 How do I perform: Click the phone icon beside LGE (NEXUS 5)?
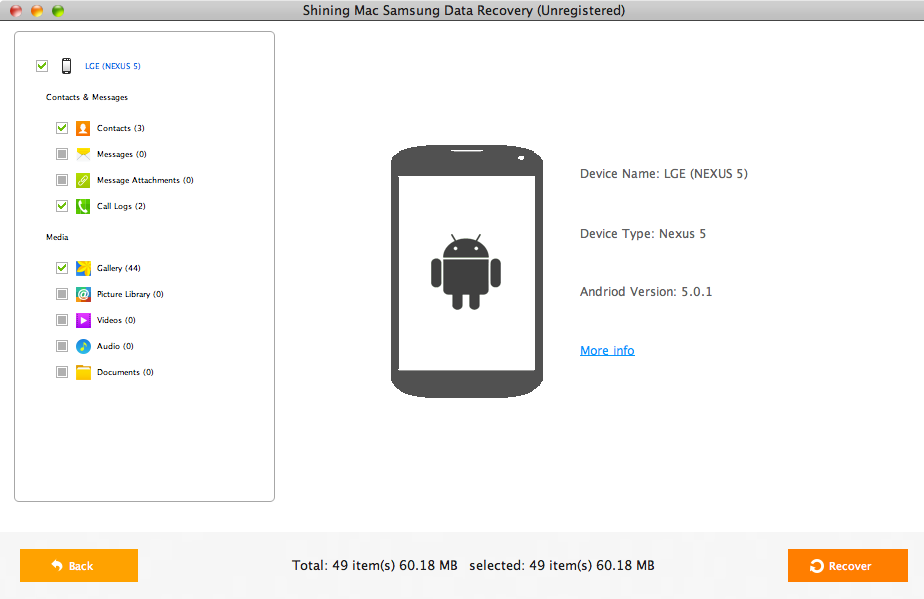67,66
